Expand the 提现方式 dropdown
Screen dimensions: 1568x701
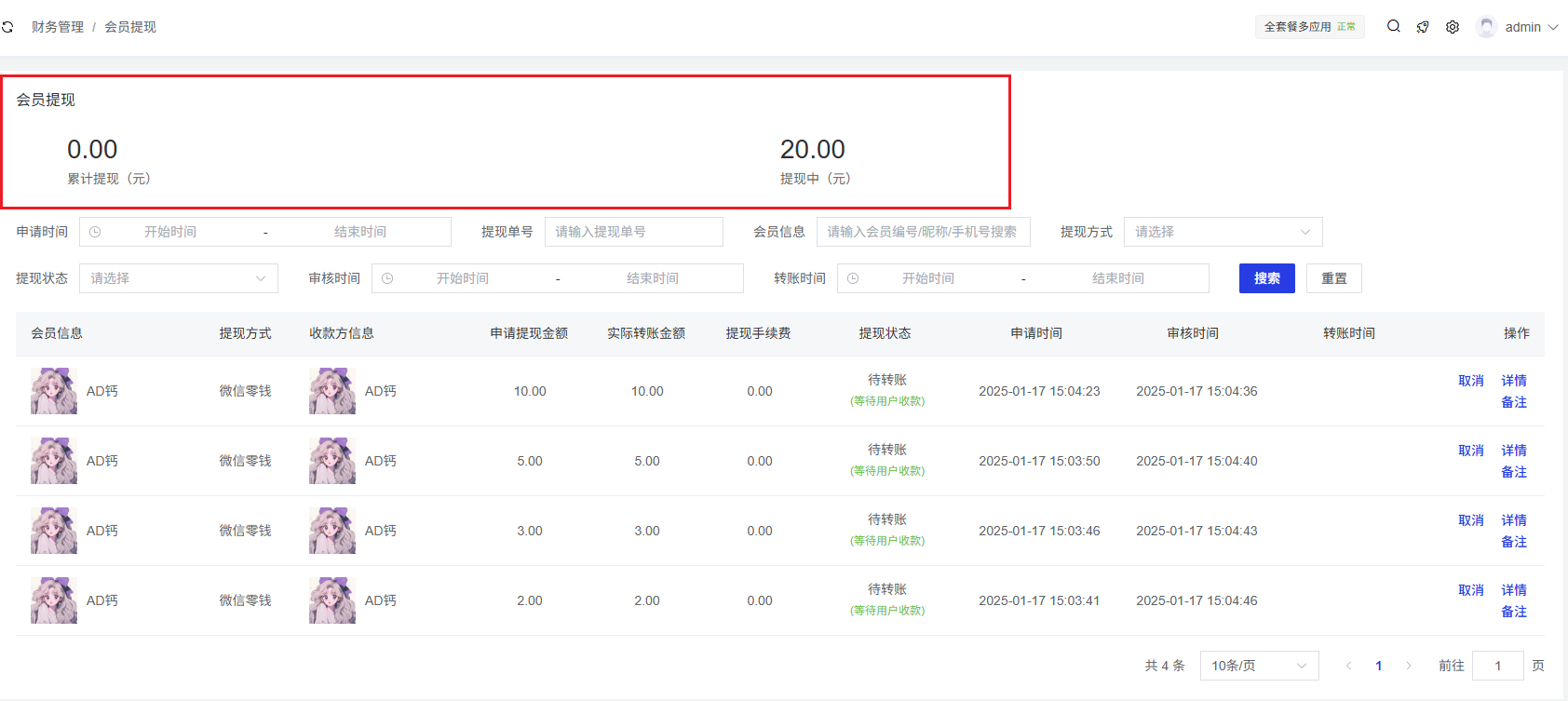(x=1222, y=232)
